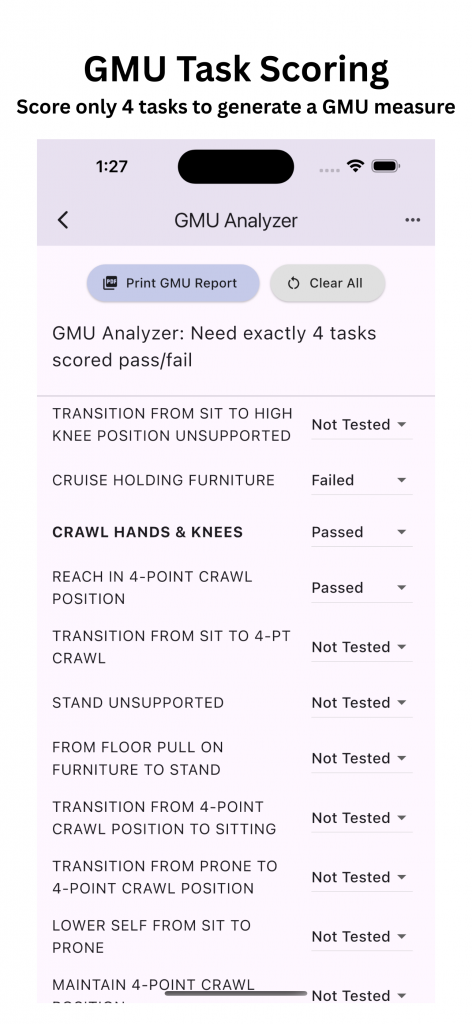472x1024 pixels.
Task: Open dropdown for Lower Self from Sit to Prone
Action: [361, 936]
